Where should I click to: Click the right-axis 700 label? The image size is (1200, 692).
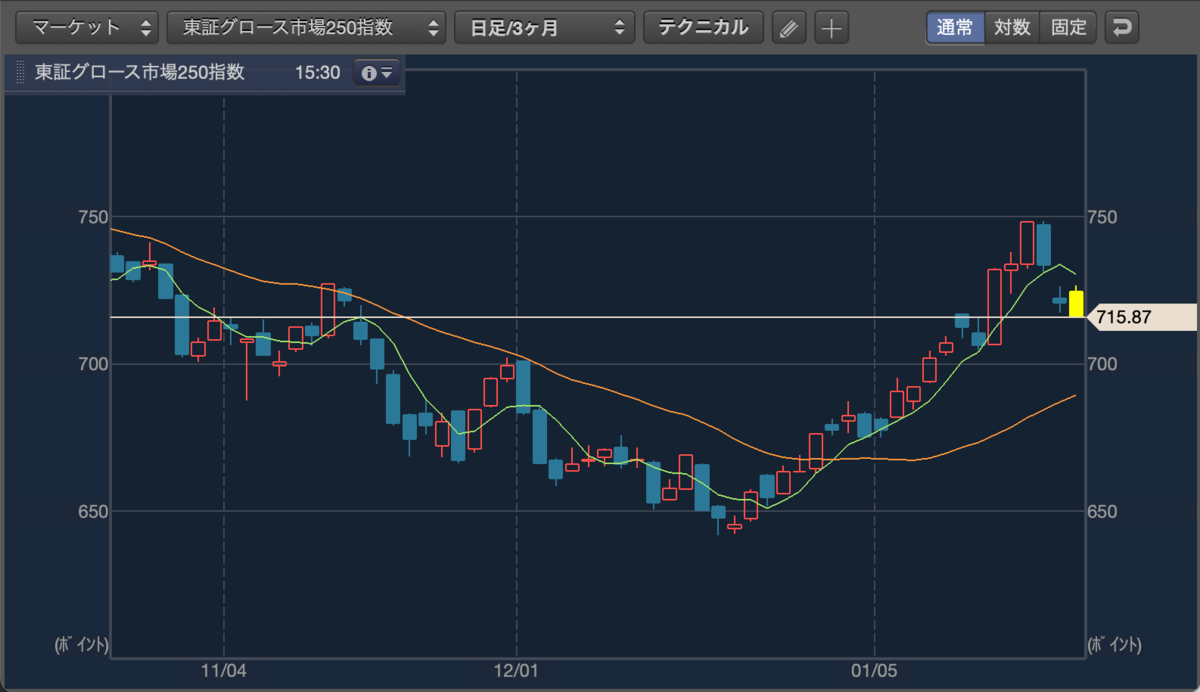coord(1103,364)
